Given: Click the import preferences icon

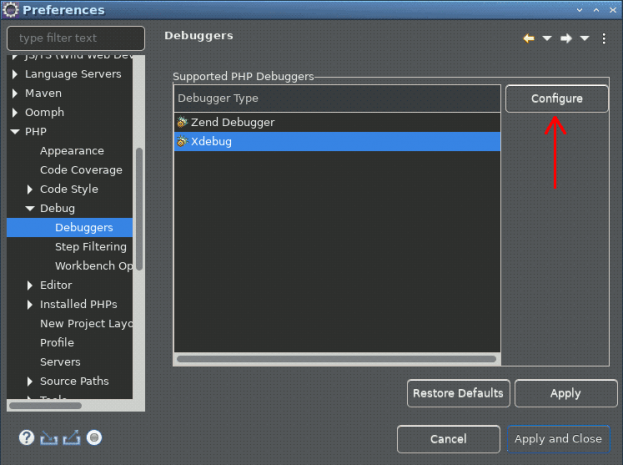Looking at the screenshot, I should [49, 438].
